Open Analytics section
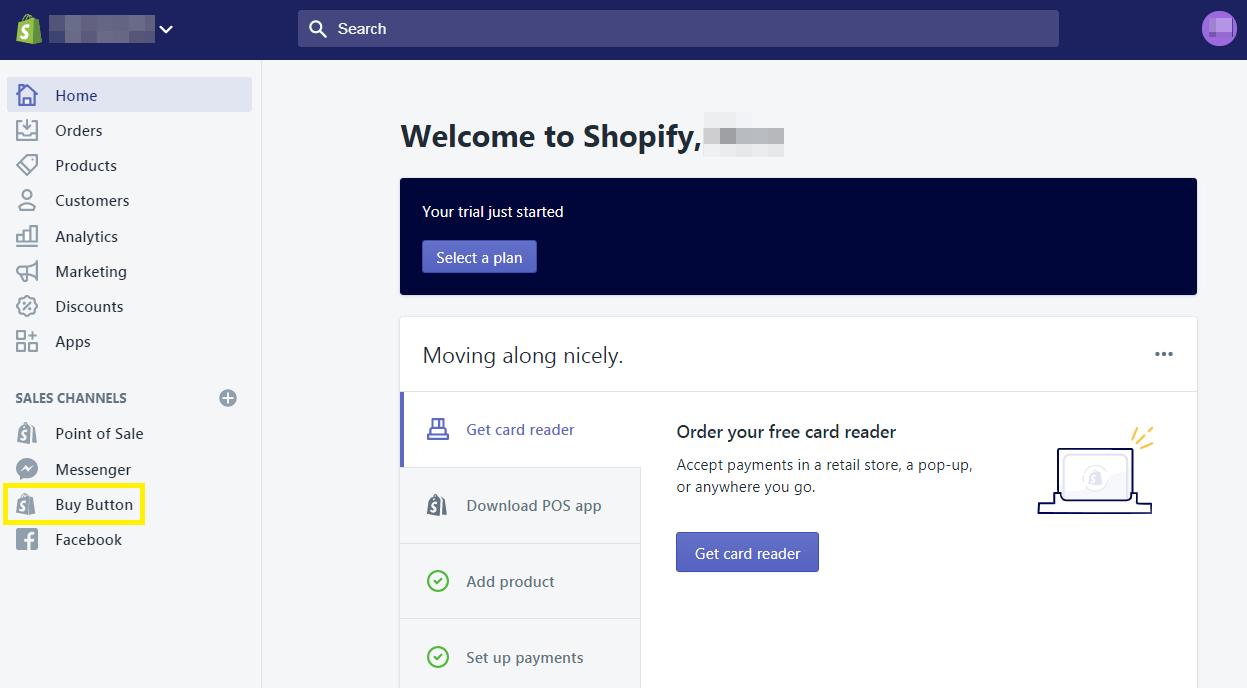The image size is (1247, 688). coord(86,237)
